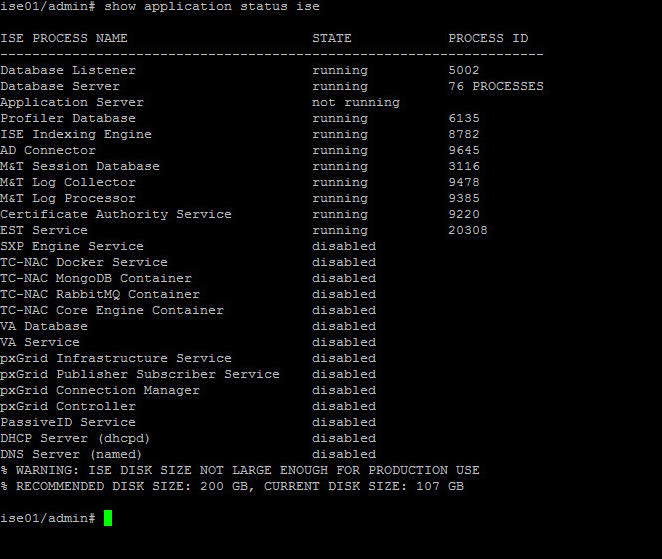Image resolution: width=662 pixels, height=559 pixels.
Task: Click the 'pxGrid Controller' process name
Action: click(68, 407)
